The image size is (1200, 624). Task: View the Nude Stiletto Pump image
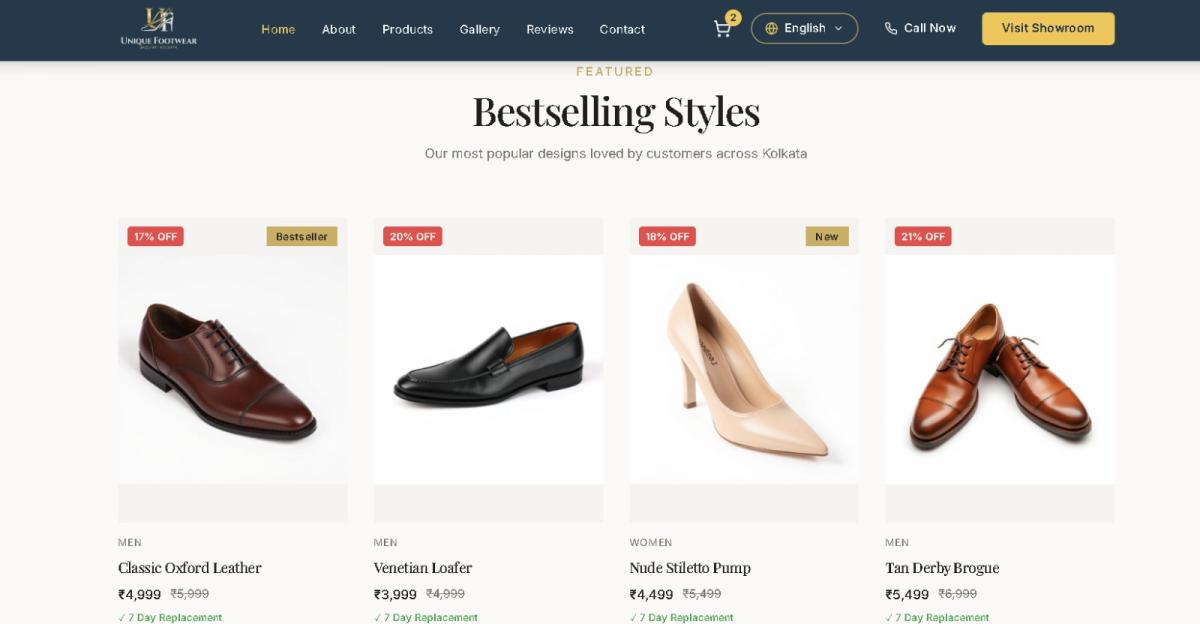(x=744, y=370)
